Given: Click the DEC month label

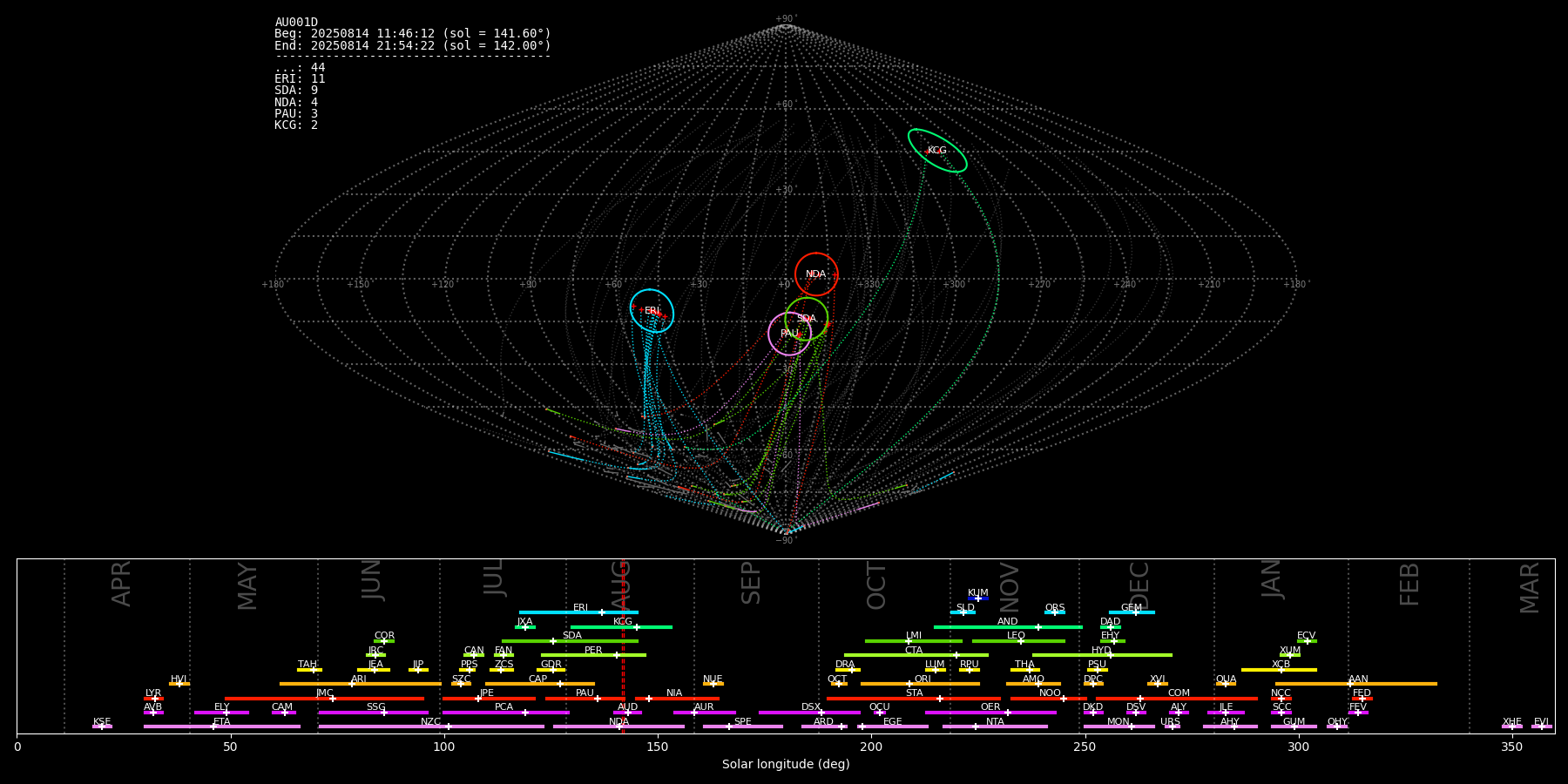Looking at the screenshot, I should (1139, 585).
